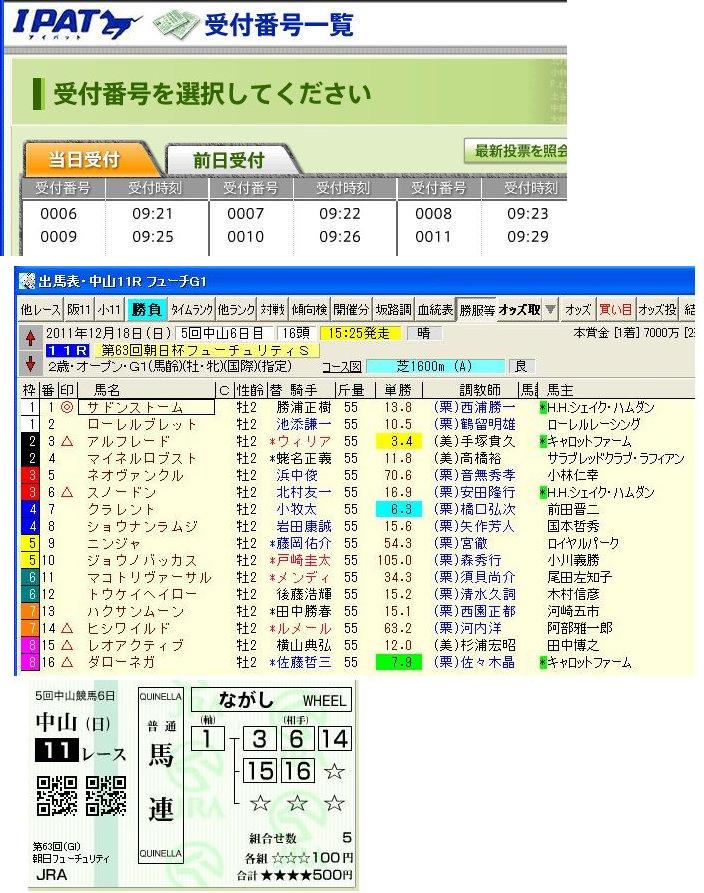
Task: Click the 勝負 toolbar button
Action: click(146, 309)
